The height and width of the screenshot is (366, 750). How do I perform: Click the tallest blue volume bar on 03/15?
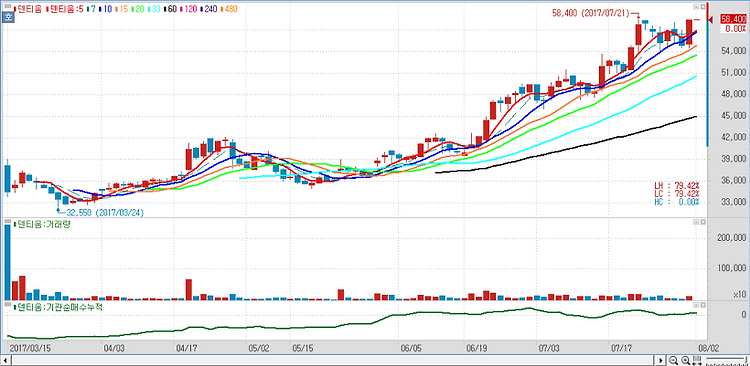tap(7, 262)
